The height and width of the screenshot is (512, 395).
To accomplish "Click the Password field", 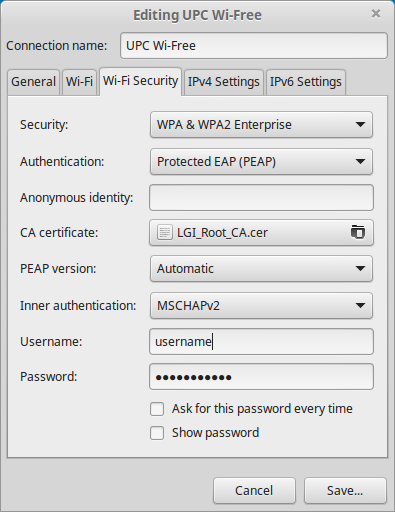I will (261, 377).
